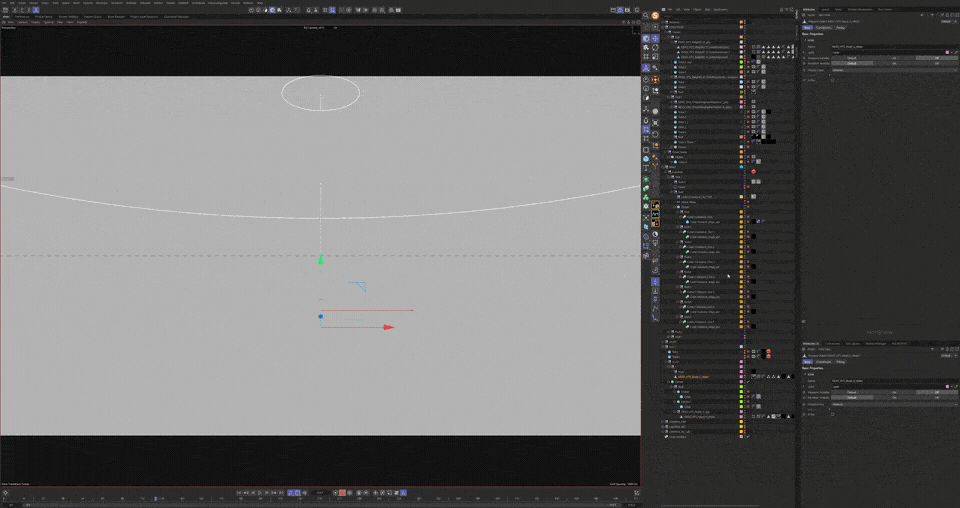960x508 pixels.
Task: Set renderer visibility Off in upper Attributes panel
Action: point(937,64)
